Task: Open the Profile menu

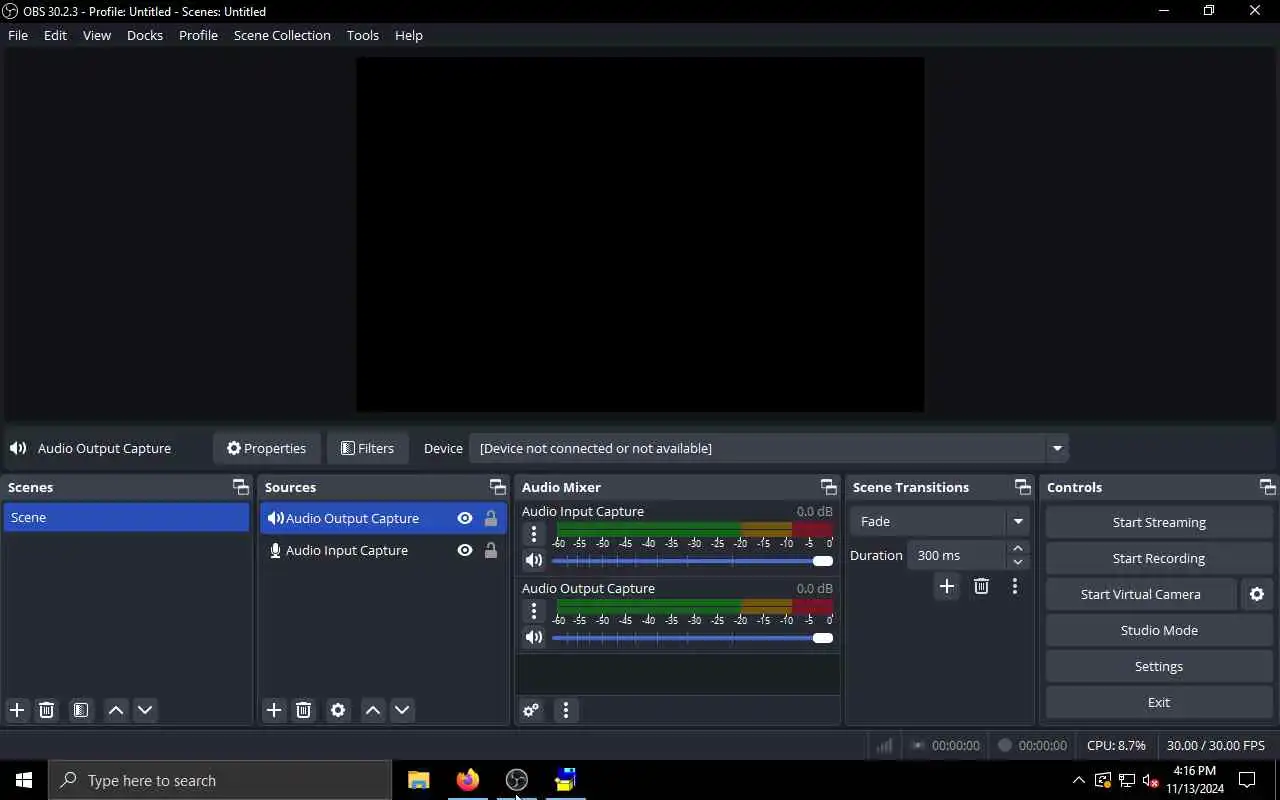Action: tap(198, 35)
